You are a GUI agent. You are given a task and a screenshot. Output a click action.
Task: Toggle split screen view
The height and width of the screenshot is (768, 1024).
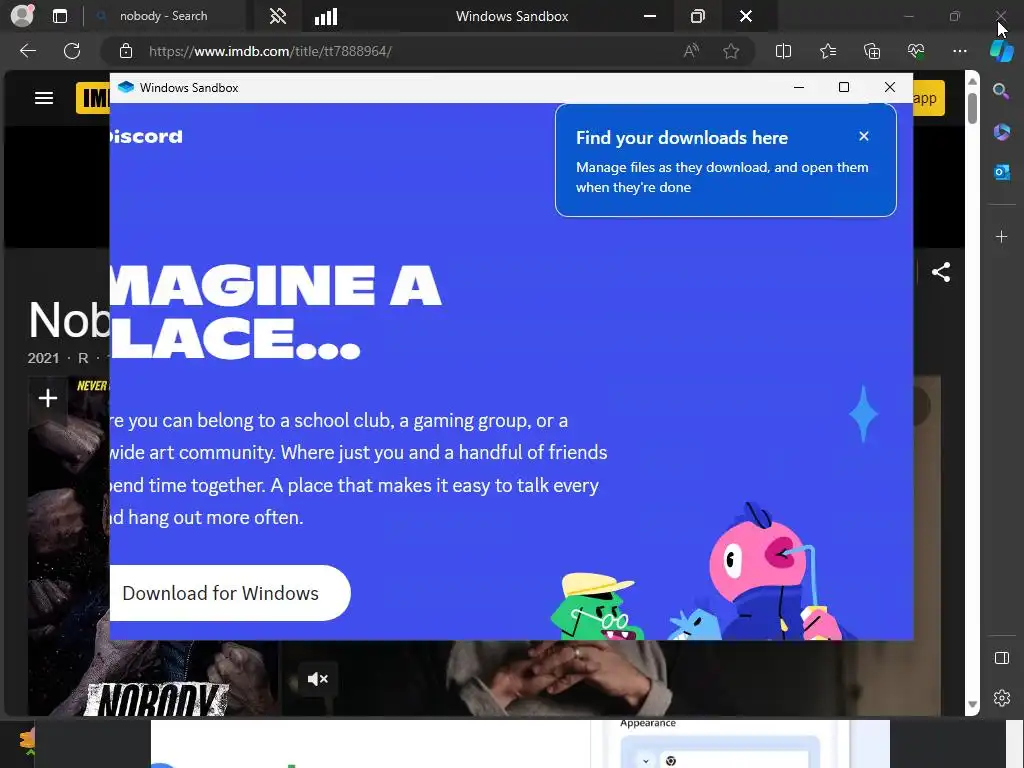(783, 51)
